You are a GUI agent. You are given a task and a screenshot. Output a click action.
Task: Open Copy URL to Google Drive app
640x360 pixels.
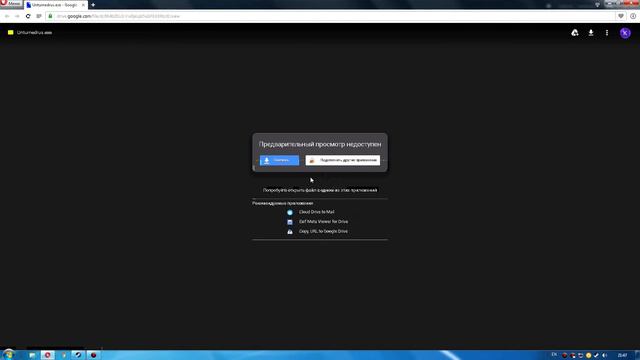[323, 231]
